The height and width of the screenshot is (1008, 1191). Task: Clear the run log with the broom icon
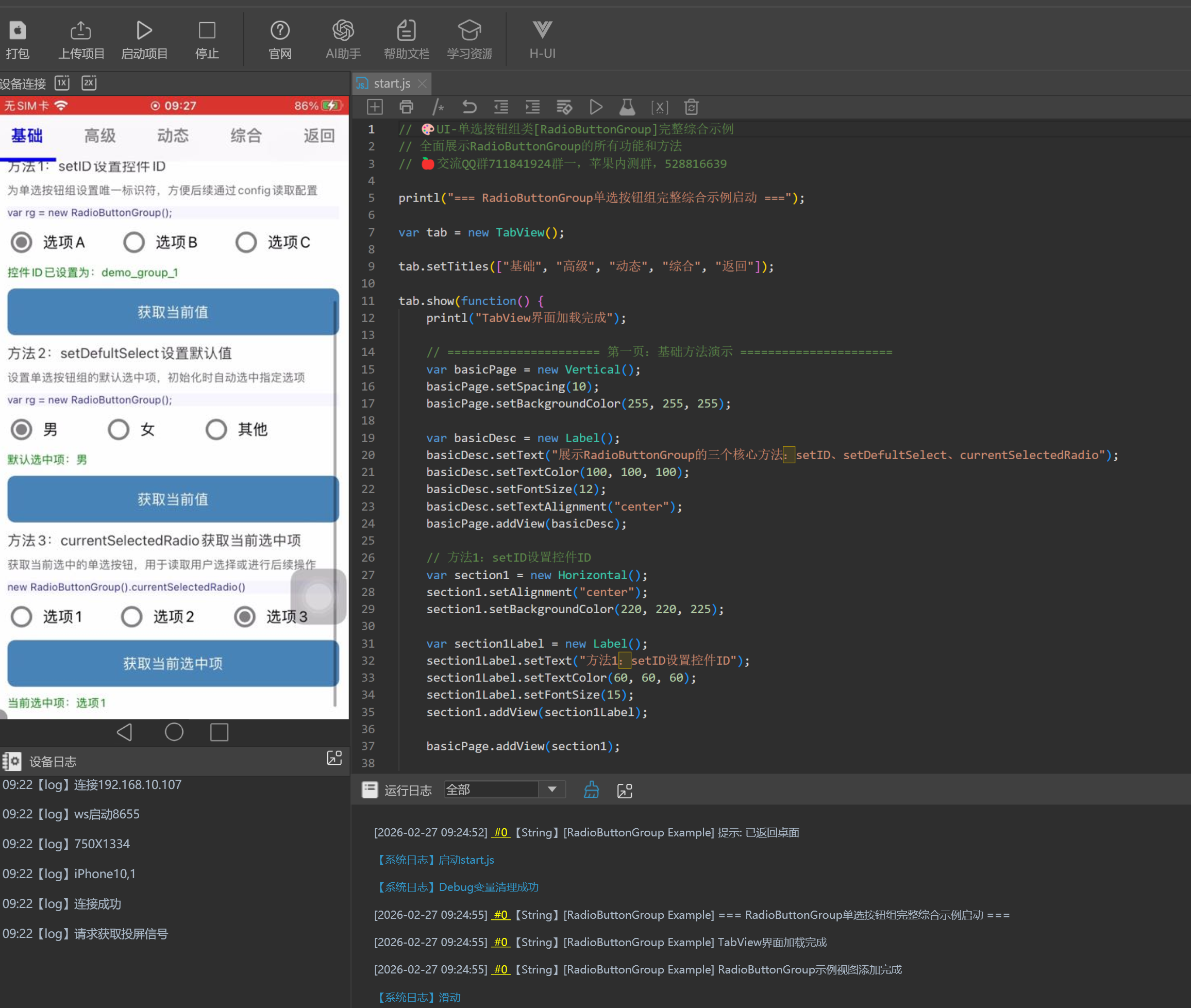point(592,789)
